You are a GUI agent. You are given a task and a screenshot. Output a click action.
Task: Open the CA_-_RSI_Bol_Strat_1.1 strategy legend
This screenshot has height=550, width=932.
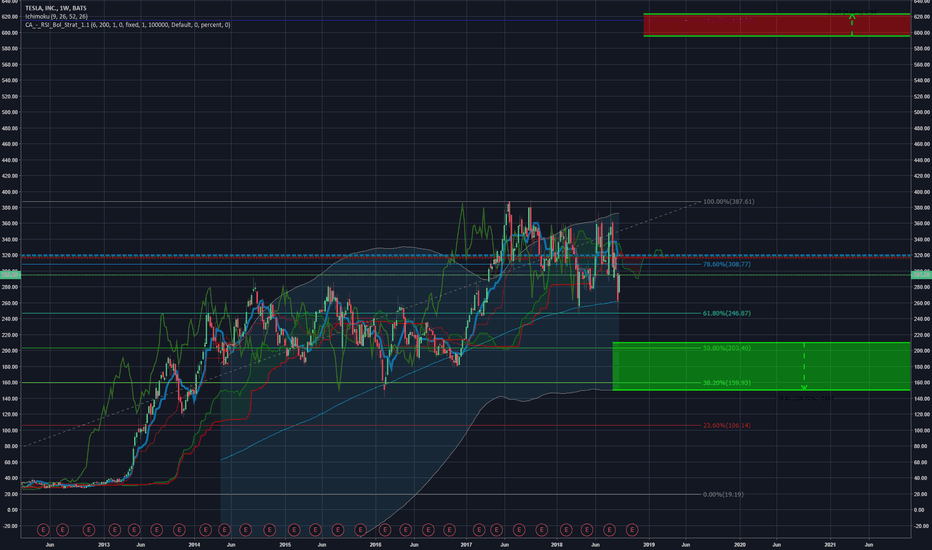point(128,25)
